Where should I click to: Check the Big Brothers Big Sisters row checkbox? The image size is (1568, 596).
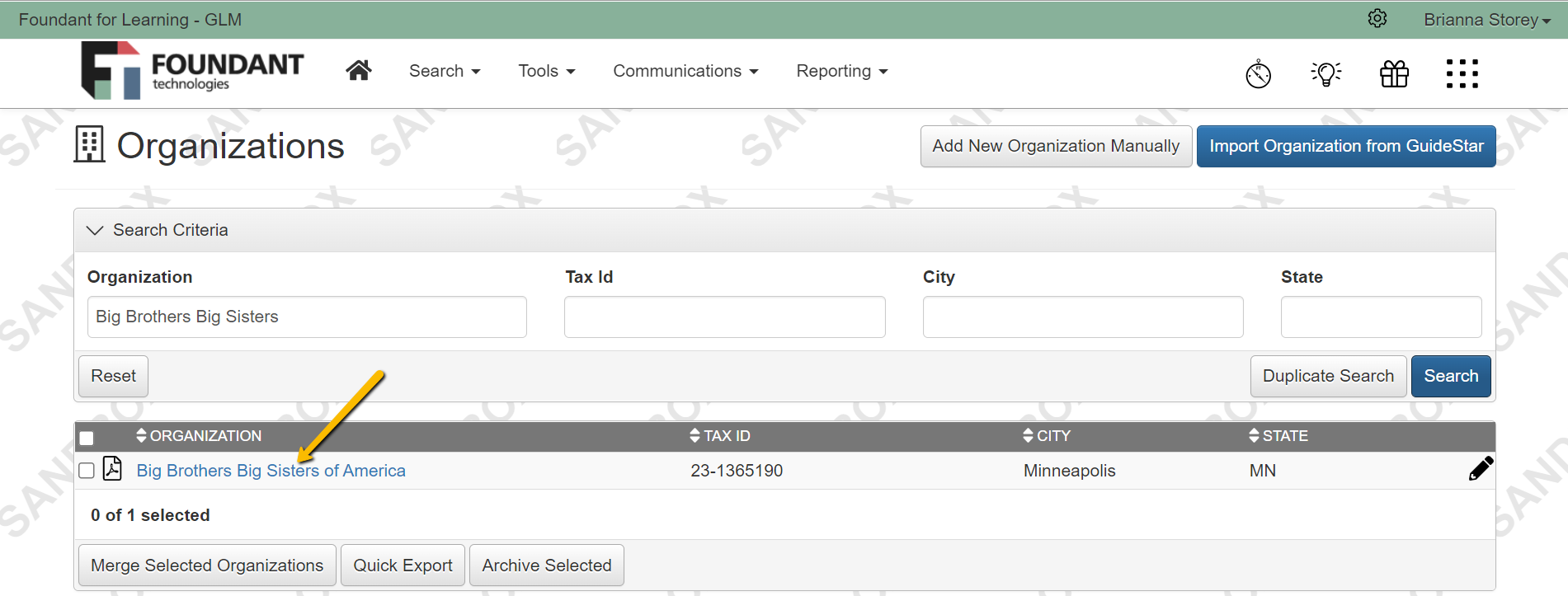pos(87,471)
